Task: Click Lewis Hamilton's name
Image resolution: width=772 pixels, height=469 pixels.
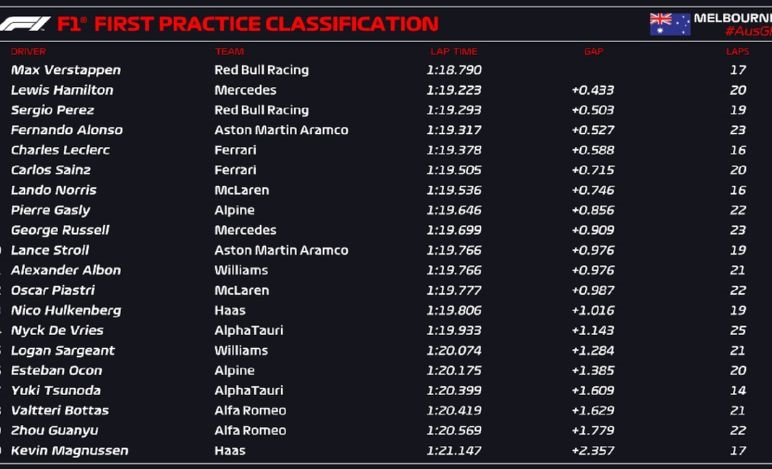Action: [x=62, y=90]
